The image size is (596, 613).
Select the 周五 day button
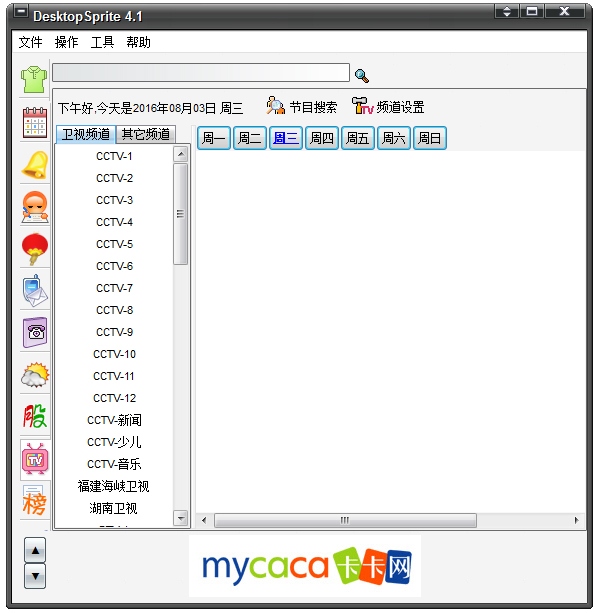click(x=358, y=138)
